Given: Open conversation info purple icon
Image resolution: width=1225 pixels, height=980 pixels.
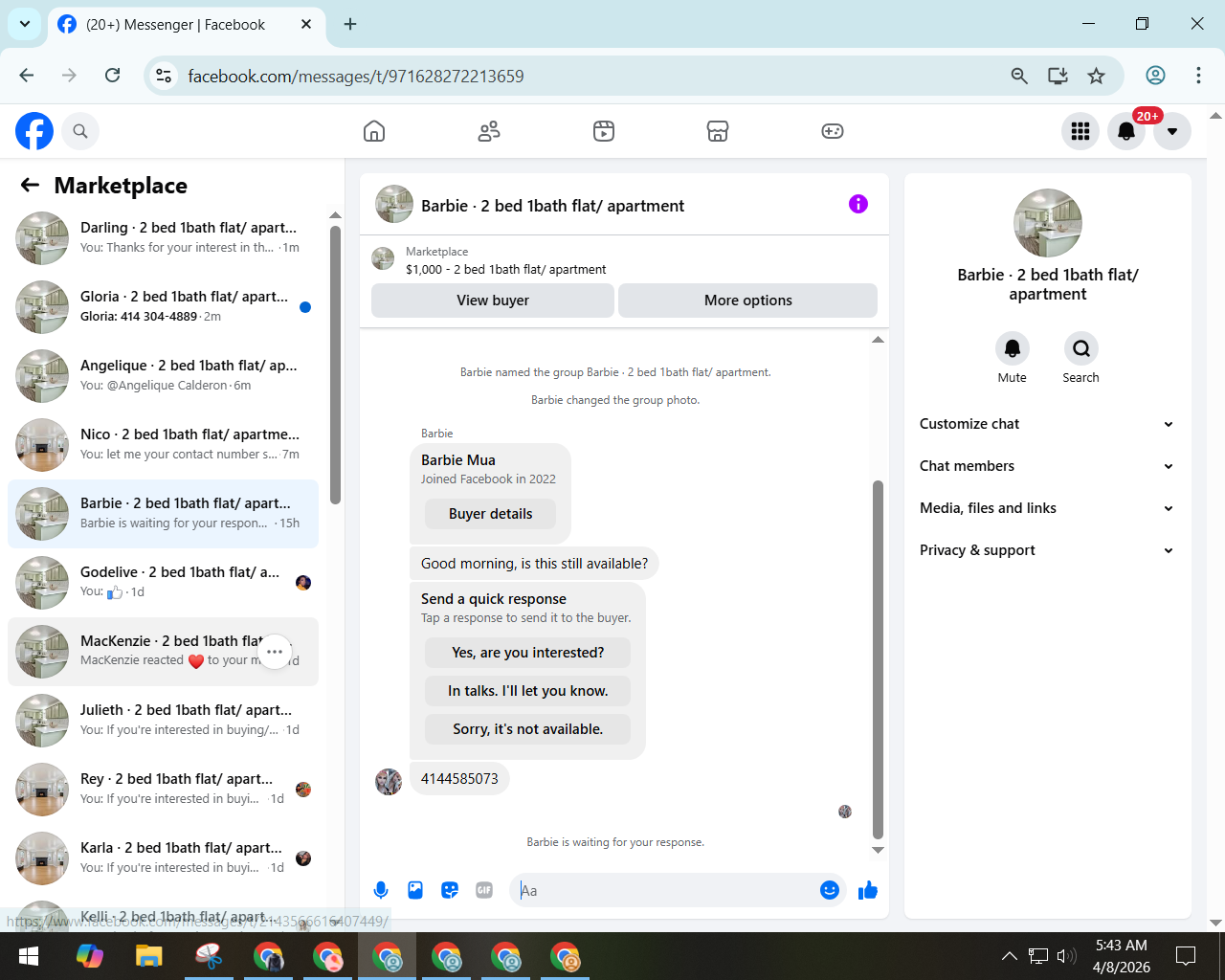Looking at the screenshot, I should (858, 204).
